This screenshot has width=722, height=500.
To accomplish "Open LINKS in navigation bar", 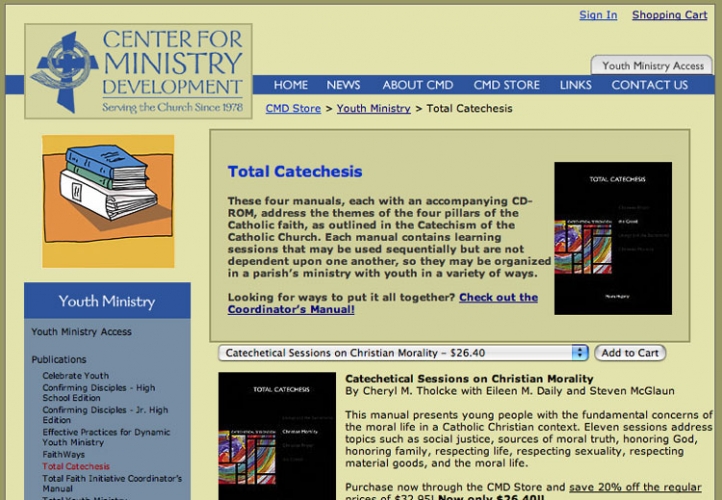I will 576,85.
